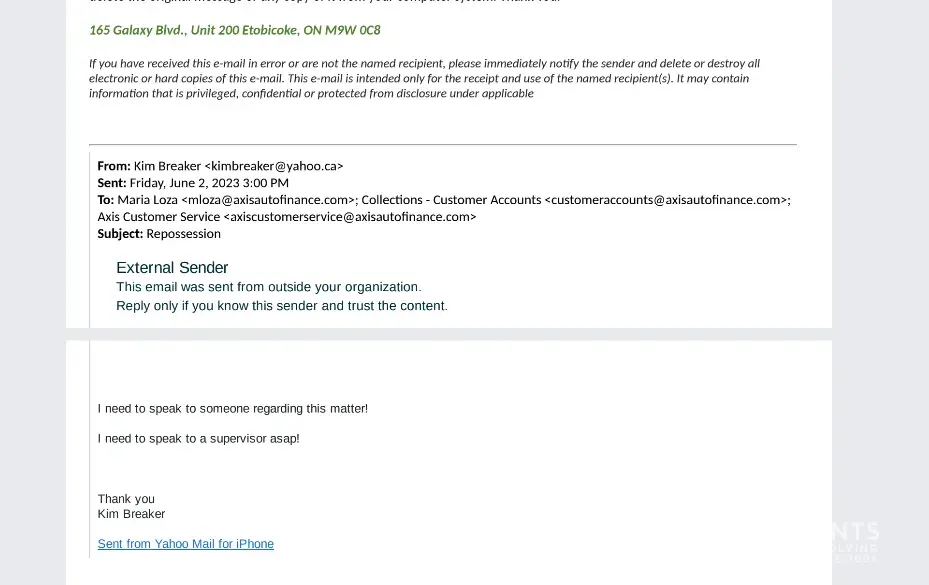Click the "speak to someone regarding this matter" line
929x585 pixels.
232,409
